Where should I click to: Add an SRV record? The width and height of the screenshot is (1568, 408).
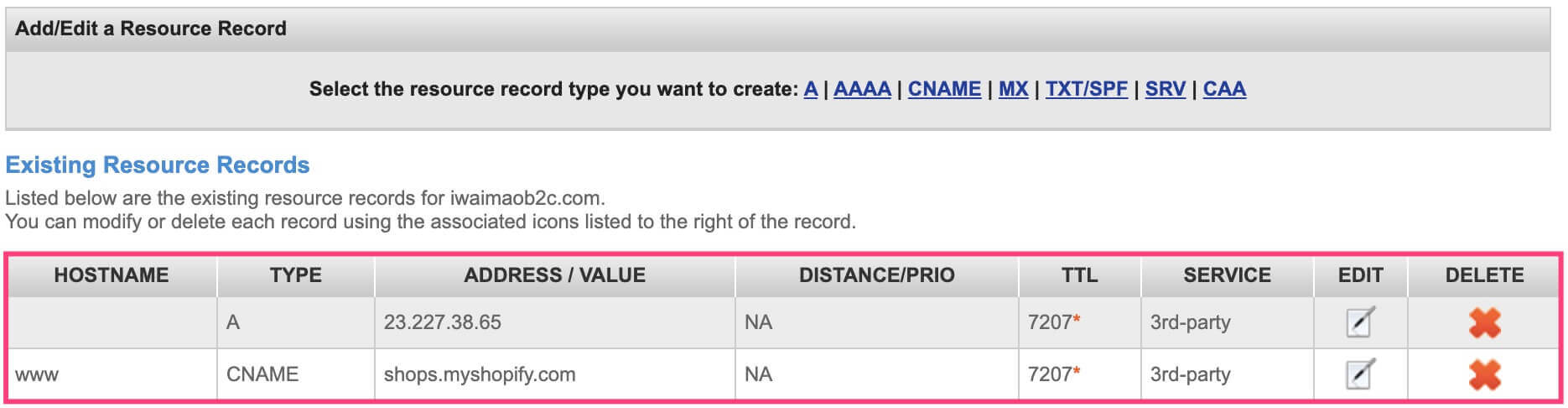pyautogui.click(x=1166, y=89)
